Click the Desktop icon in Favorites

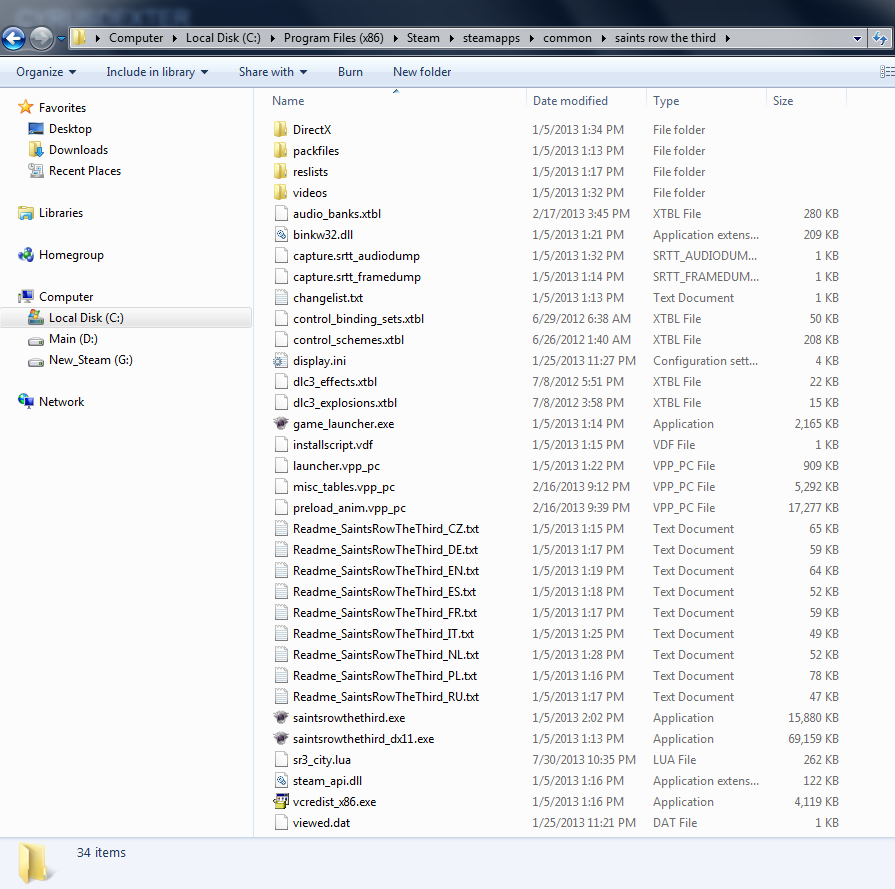(36, 128)
